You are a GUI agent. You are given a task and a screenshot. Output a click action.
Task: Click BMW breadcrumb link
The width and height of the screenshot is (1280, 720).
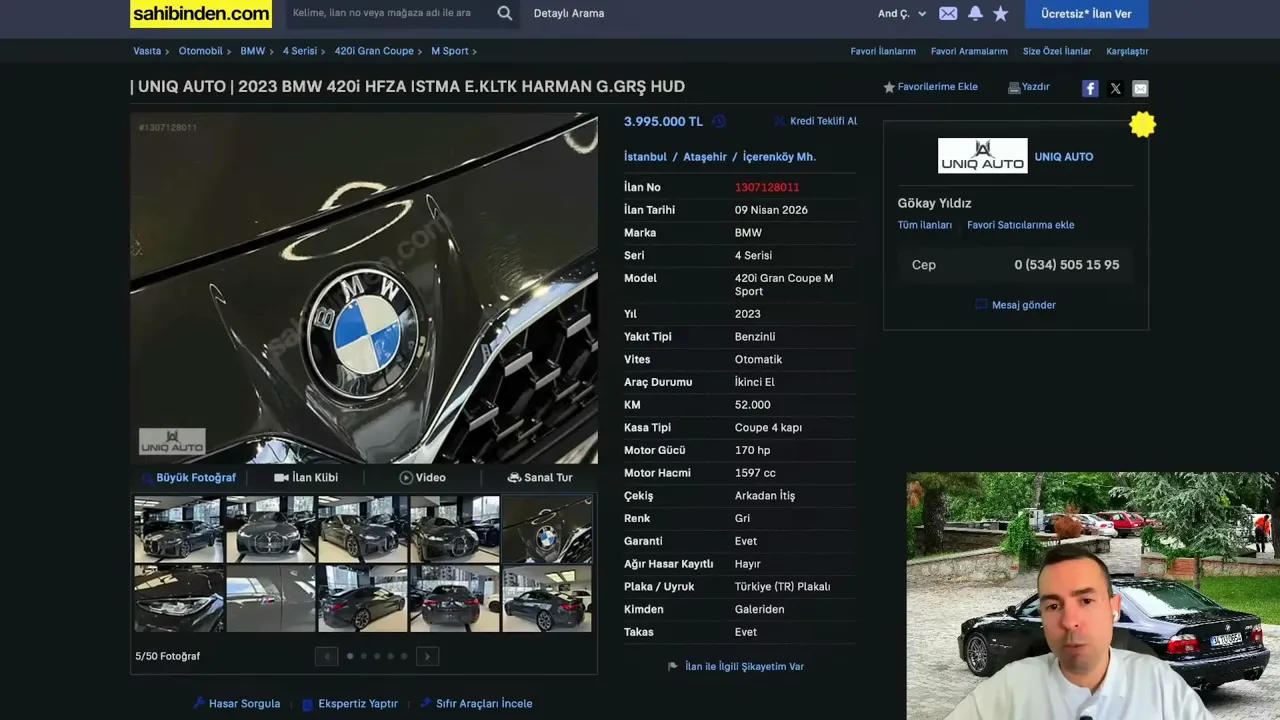tap(252, 51)
